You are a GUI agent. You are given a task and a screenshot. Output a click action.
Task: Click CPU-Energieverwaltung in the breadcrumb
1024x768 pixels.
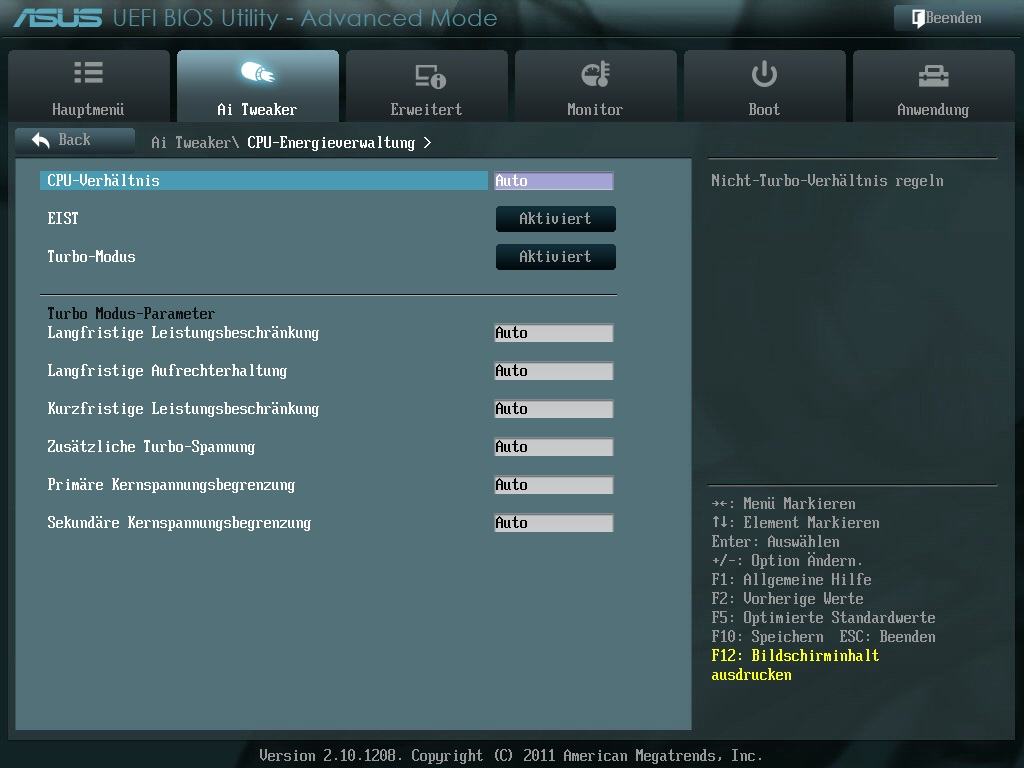coord(331,142)
